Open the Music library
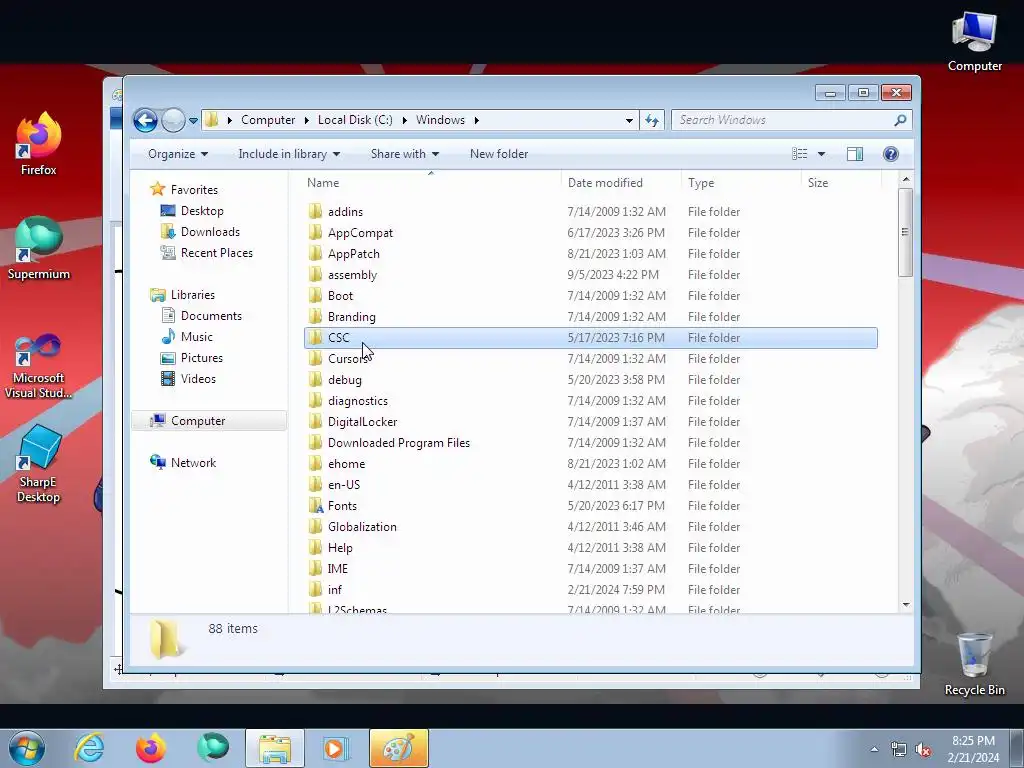This screenshot has width=1024, height=768. pyautogui.click(x=197, y=336)
